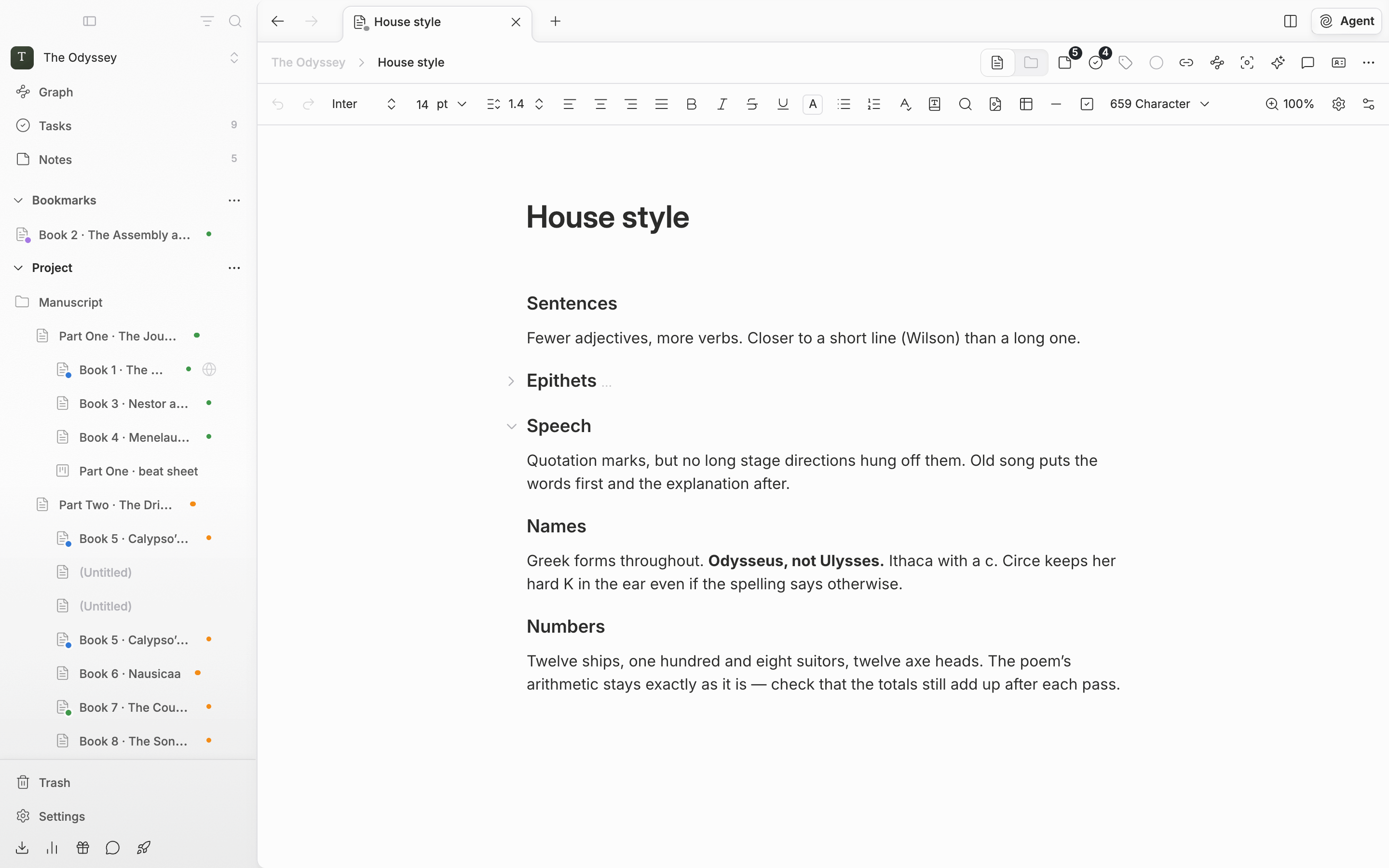Screen dimensions: 1389x868
Task: Justify text alignment
Action: click(661, 104)
